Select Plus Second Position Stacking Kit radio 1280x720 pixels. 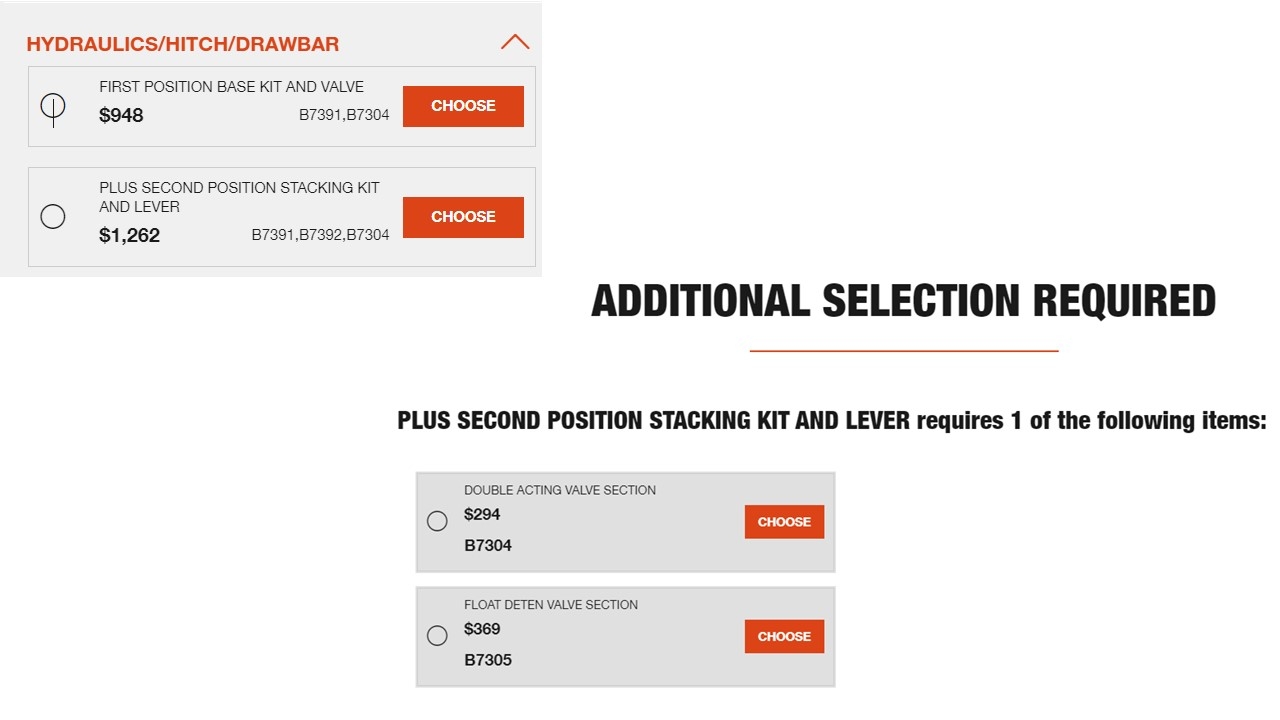point(53,216)
